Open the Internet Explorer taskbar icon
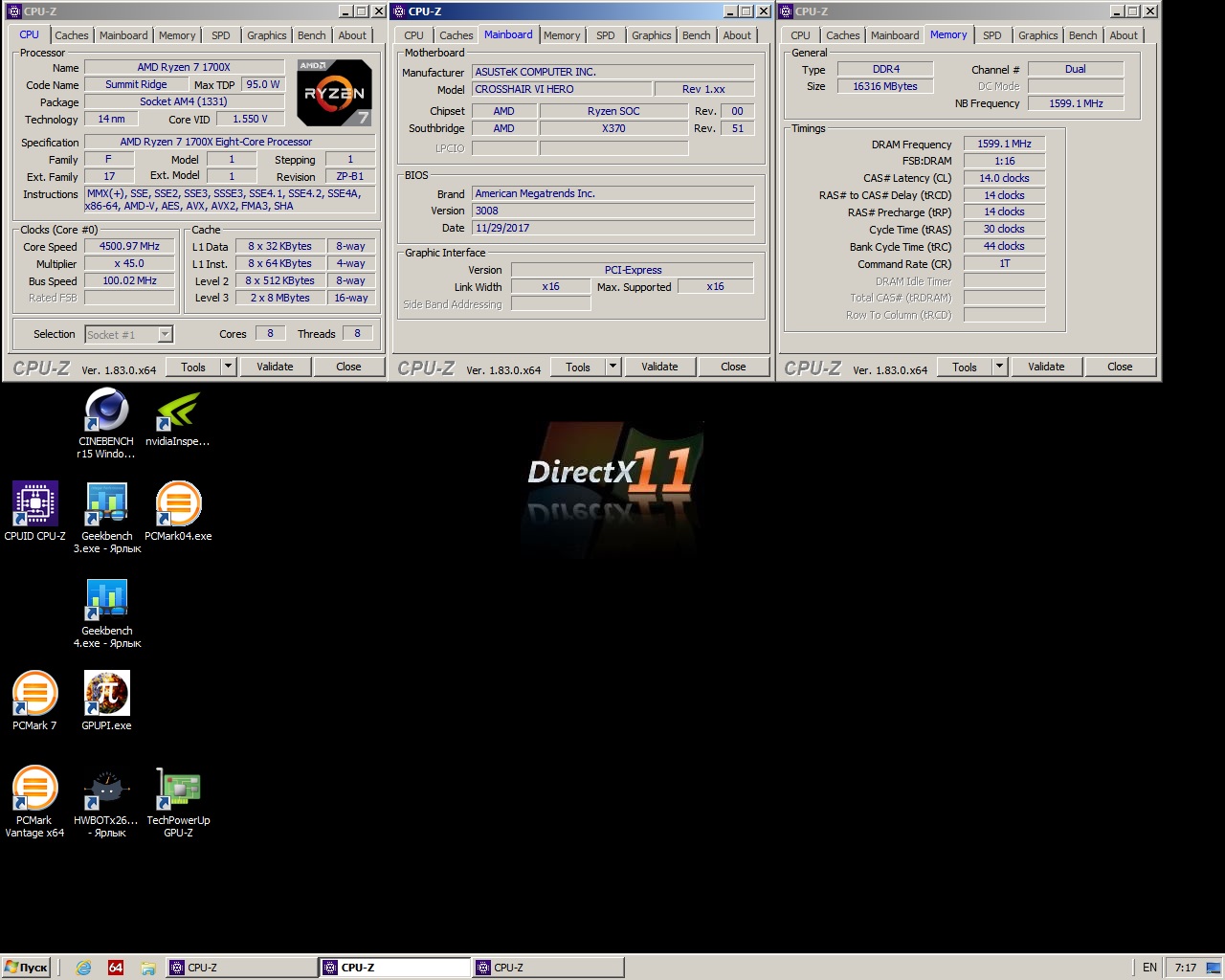This screenshot has height=980, width=1225. 83,968
